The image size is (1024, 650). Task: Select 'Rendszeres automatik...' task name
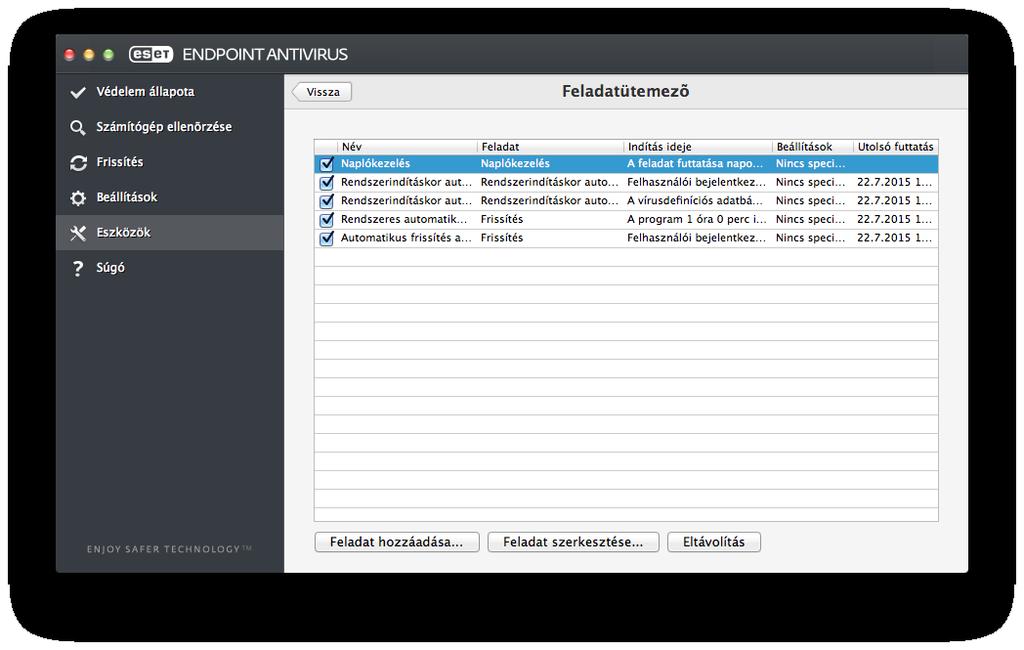tap(404, 219)
